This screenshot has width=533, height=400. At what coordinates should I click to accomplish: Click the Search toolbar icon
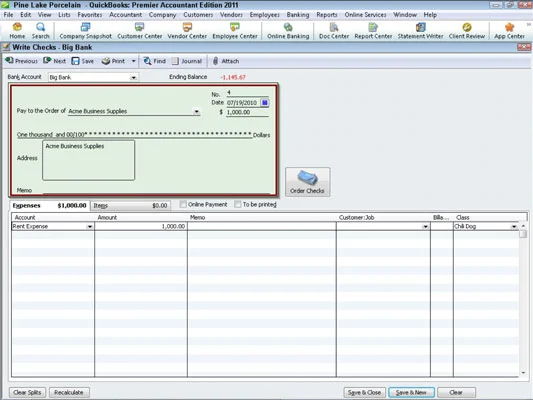pyautogui.click(x=40, y=31)
